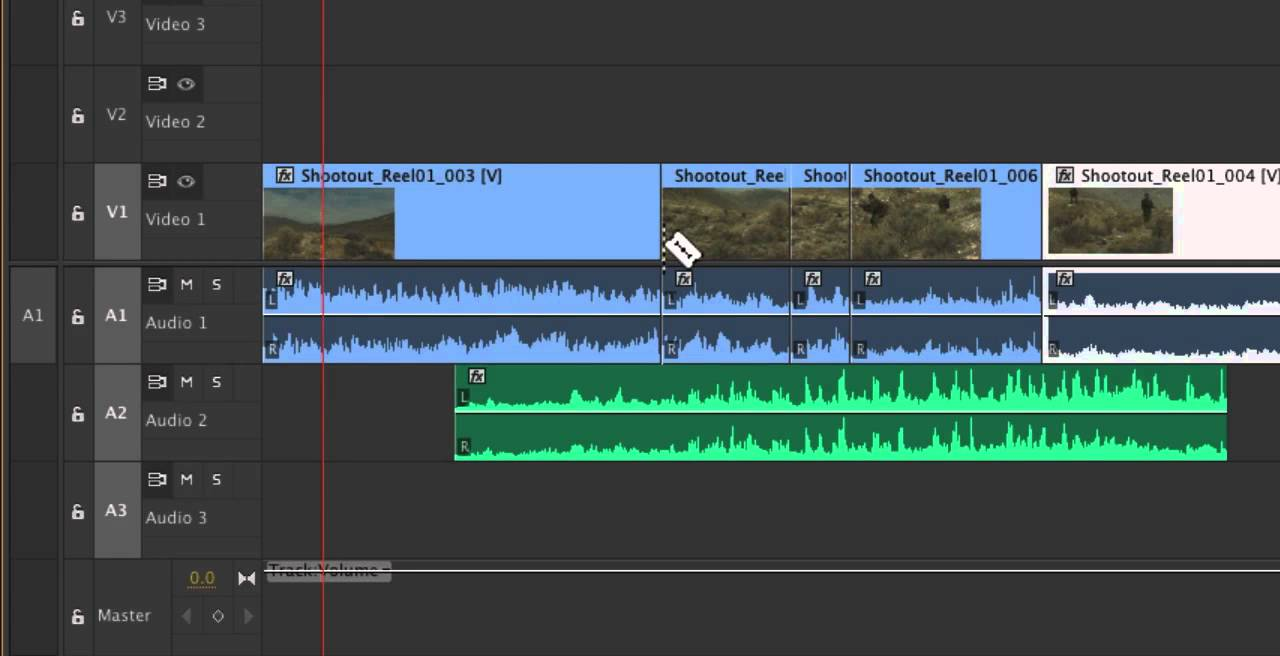Toggle lock on the Video 1 track
The height and width of the screenshot is (656, 1280).
(78, 213)
